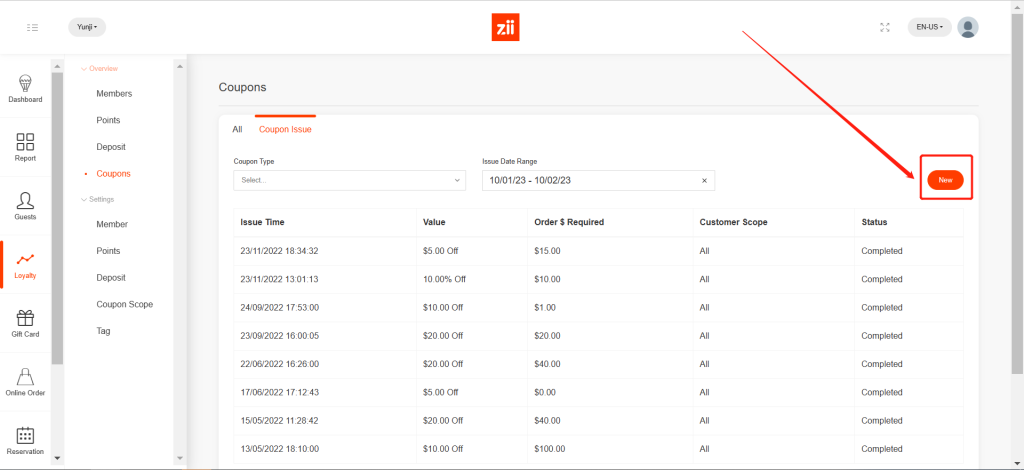The width and height of the screenshot is (1024, 470).
Task: Open the Dashboard from the sidebar
Action: 25,89
